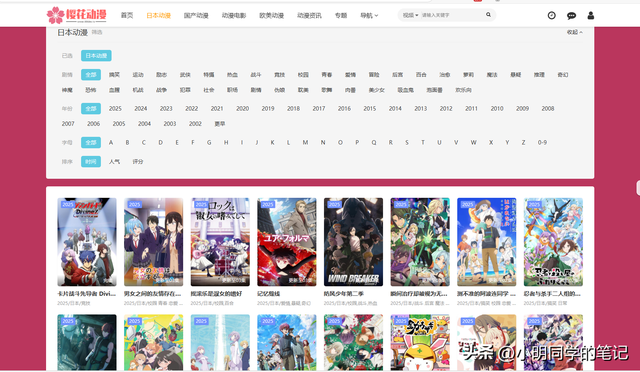640x372 pixels.
Task: Sort results by 人气
Action: tap(114, 162)
